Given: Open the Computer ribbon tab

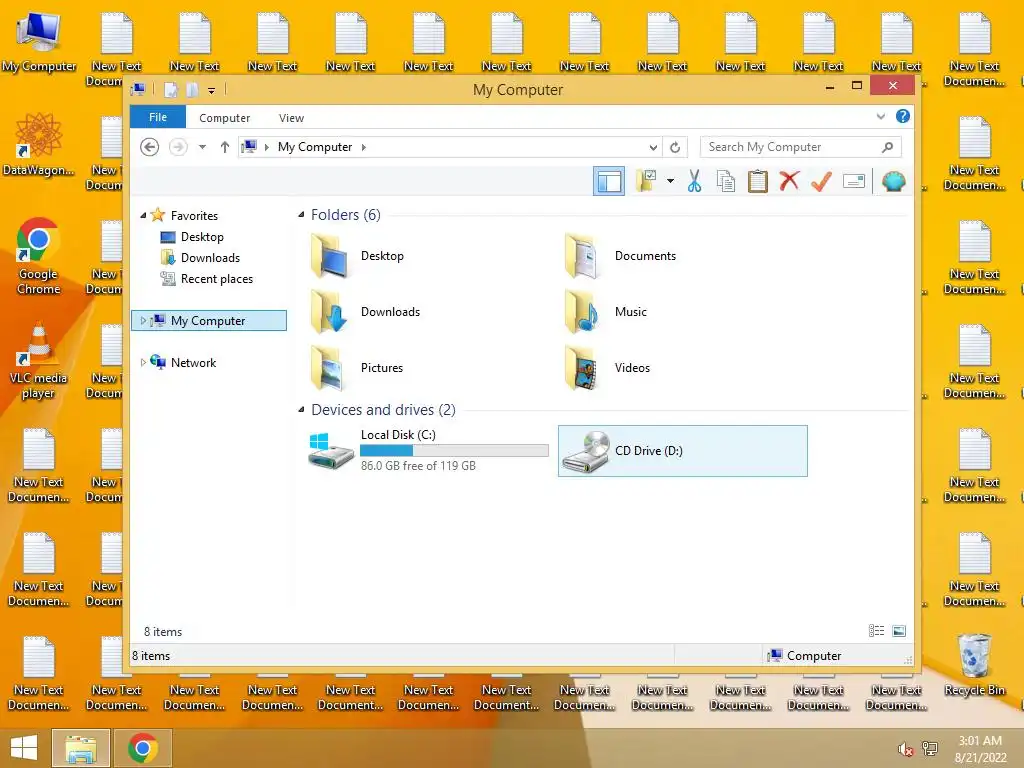Looking at the screenshot, I should (x=225, y=118).
